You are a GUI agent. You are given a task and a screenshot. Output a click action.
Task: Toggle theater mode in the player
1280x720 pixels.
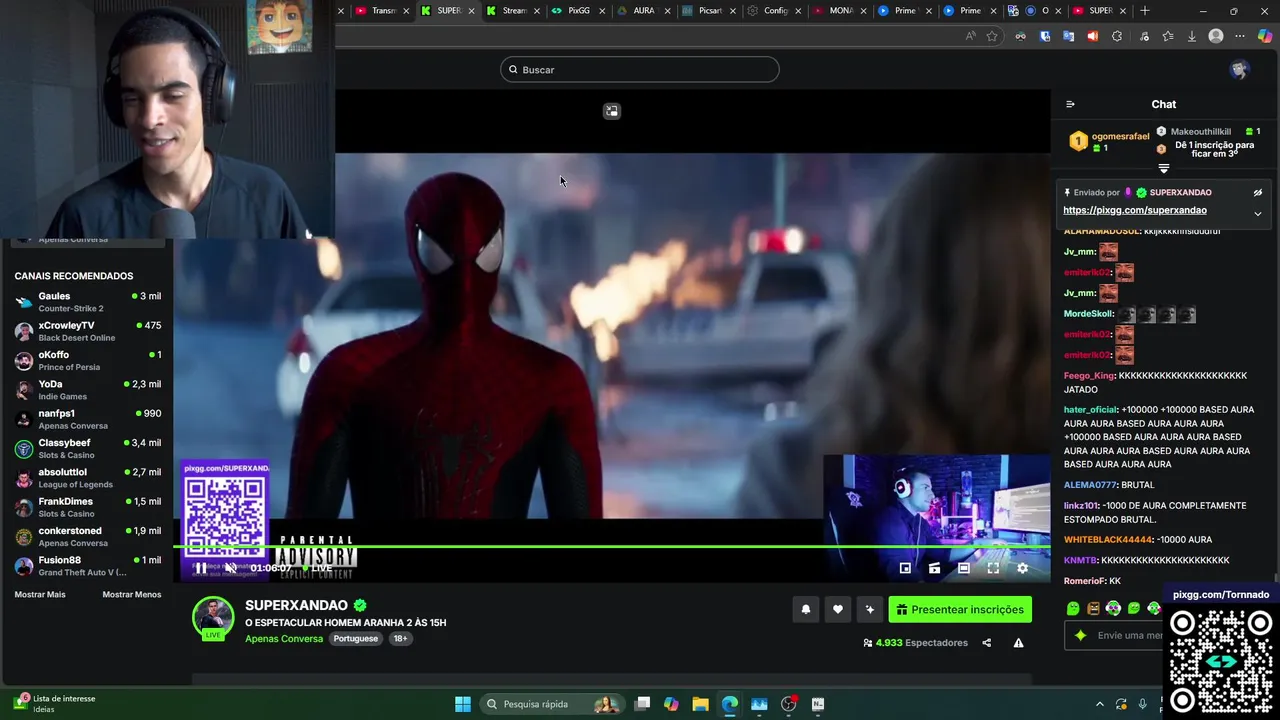point(964,568)
